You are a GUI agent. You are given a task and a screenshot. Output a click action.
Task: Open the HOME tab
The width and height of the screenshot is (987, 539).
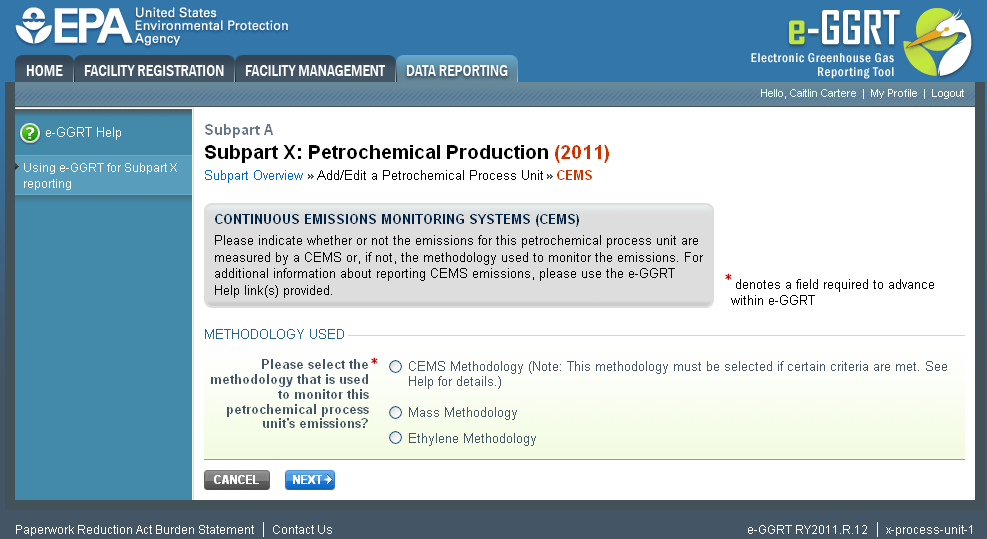click(x=44, y=70)
